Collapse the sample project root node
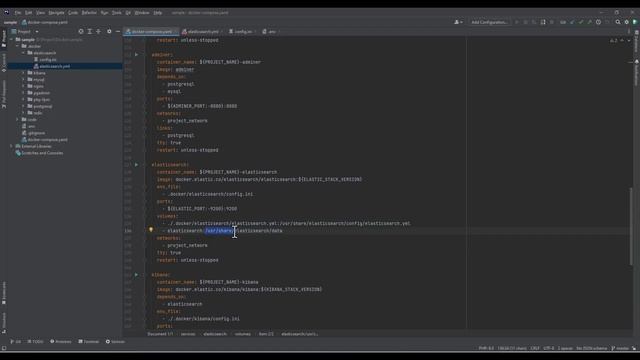This screenshot has width=640, height=360. pos(12,40)
